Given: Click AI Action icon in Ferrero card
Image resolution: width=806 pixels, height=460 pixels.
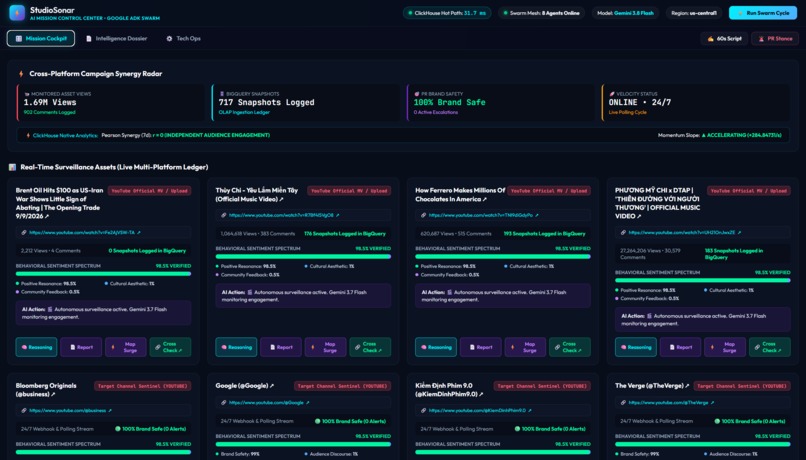Looking at the screenshot, I should (x=449, y=292).
